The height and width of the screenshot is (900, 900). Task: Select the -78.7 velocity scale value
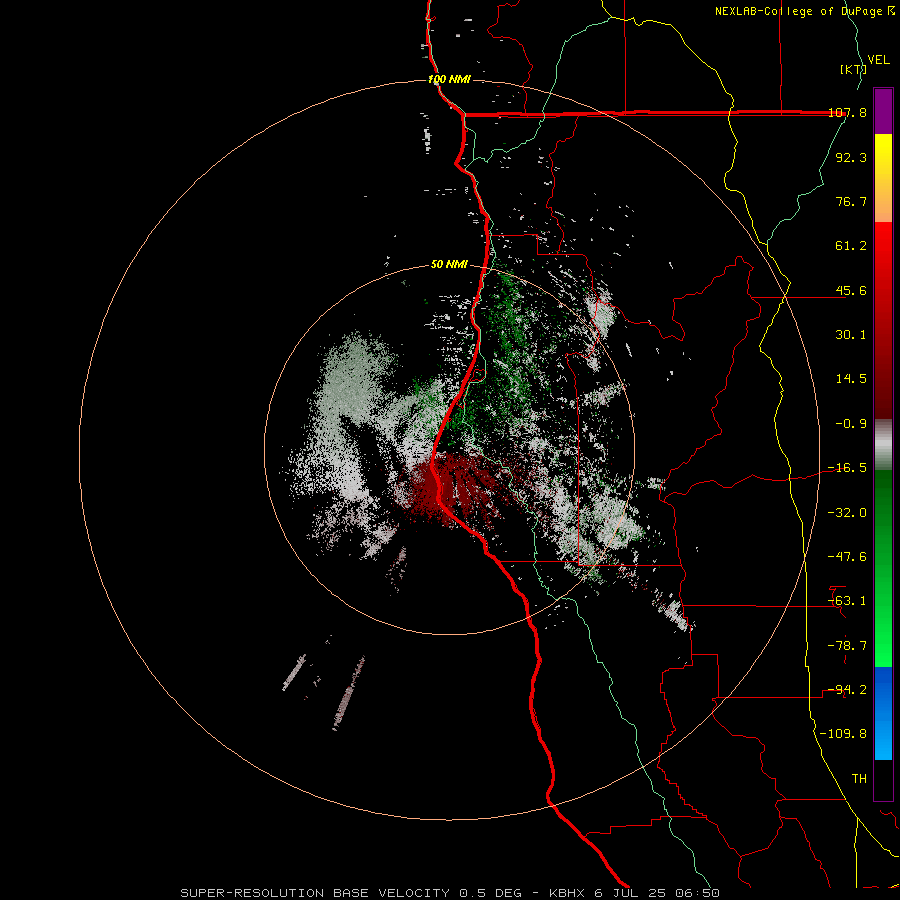847,646
